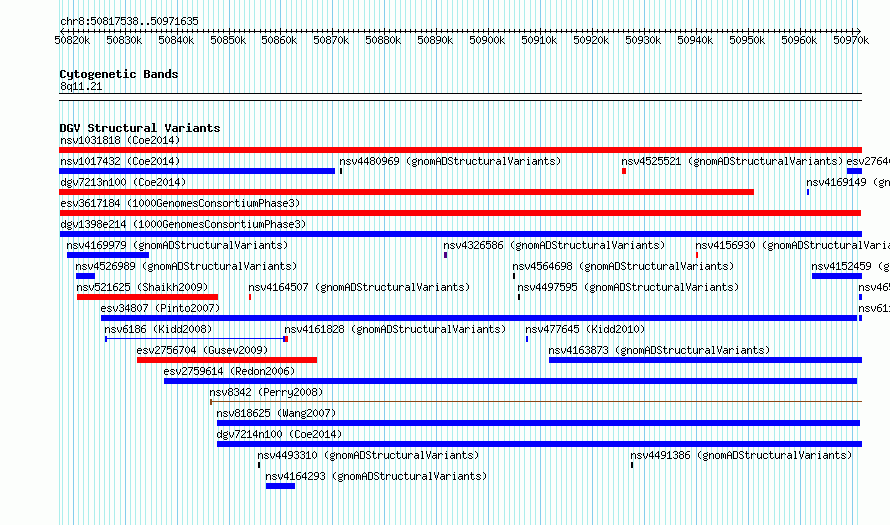The width and height of the screenshot is (890, 525).
Task: Select the blue nsv1017432 variant bar
Action: click(197, 171)
